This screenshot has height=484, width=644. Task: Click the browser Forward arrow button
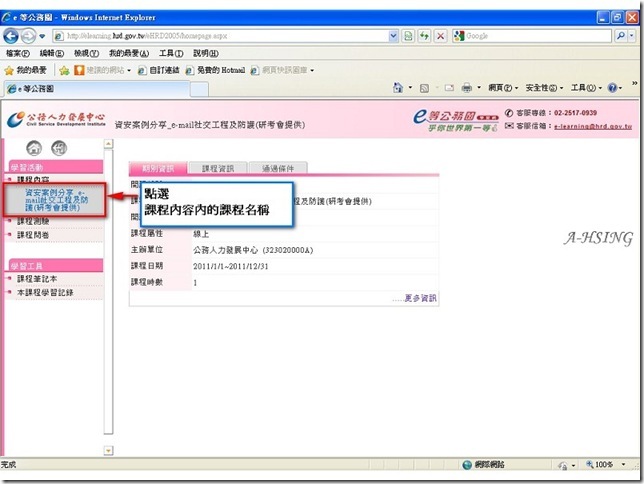click(x=28, y=36)
